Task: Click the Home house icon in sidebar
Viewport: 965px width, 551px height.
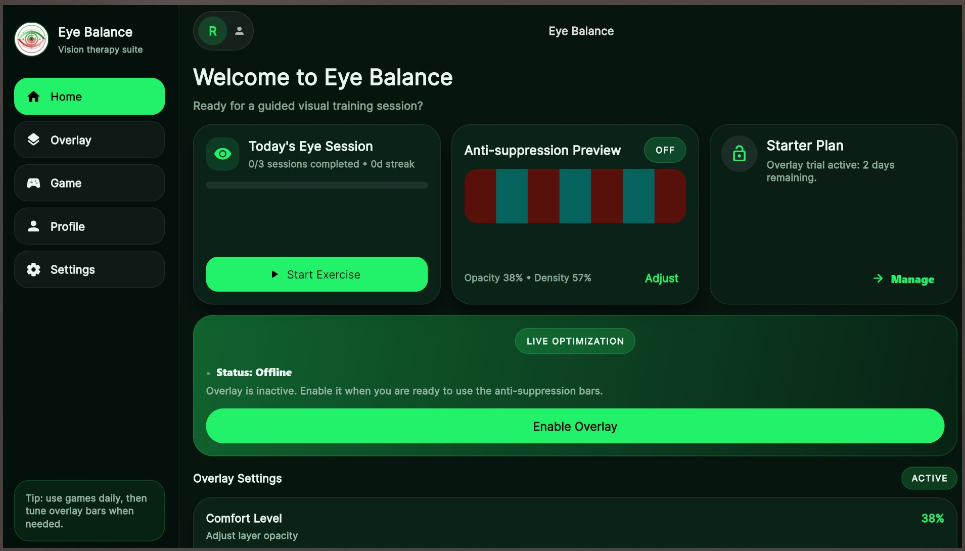Action: pyautogui.click(x=34, y=97)
